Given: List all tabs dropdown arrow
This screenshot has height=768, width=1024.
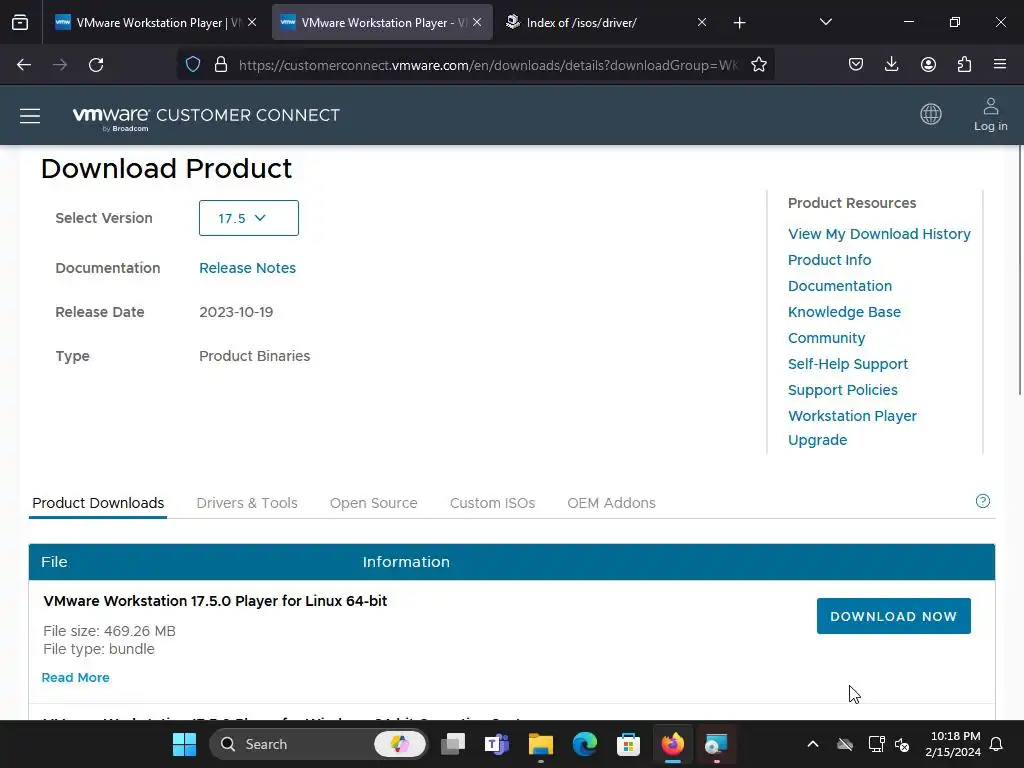Looking at the screenshot, I should point(825,23).
